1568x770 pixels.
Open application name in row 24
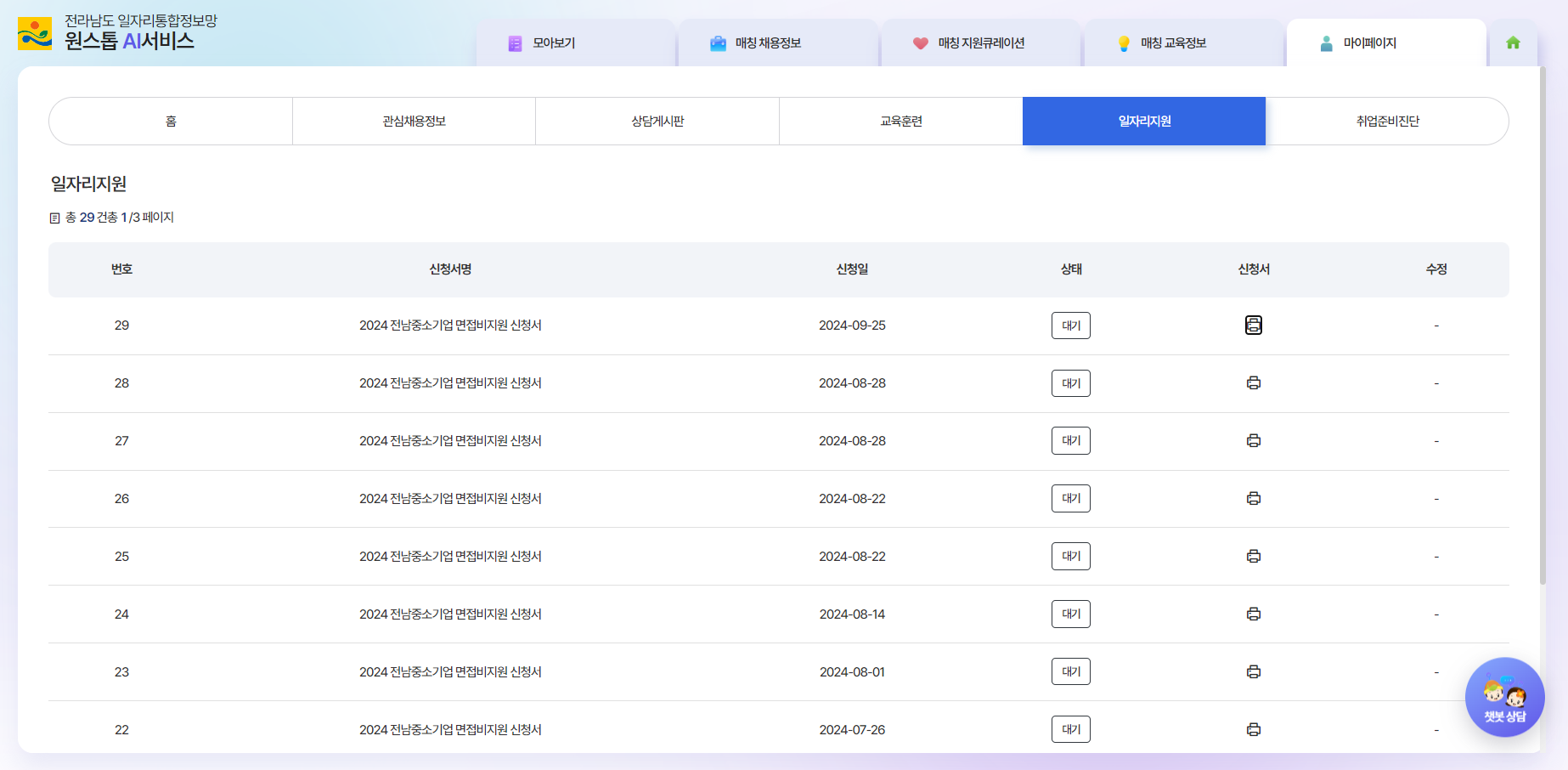(x=450, y=614)
